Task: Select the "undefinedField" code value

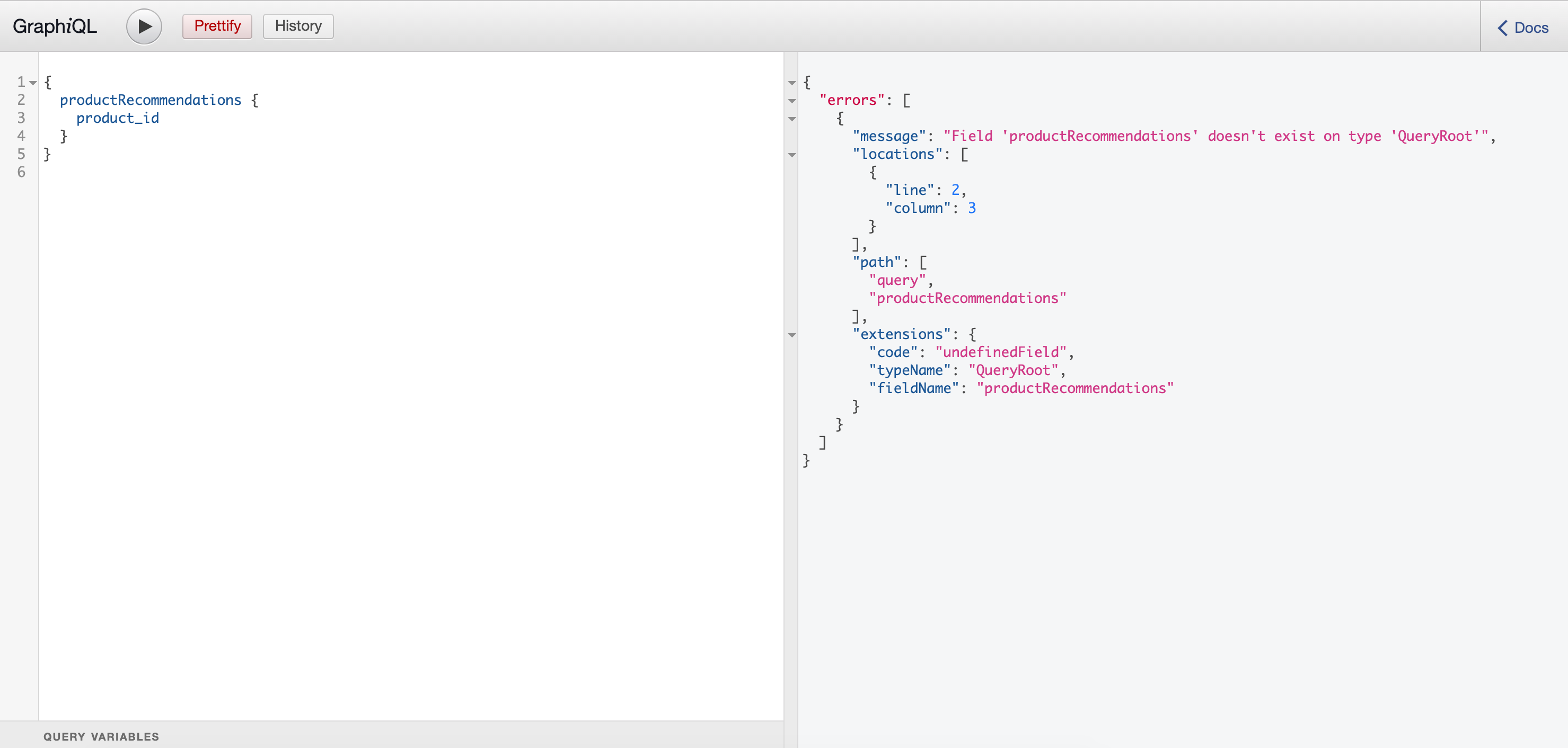Action: (x=1001, y=352)
